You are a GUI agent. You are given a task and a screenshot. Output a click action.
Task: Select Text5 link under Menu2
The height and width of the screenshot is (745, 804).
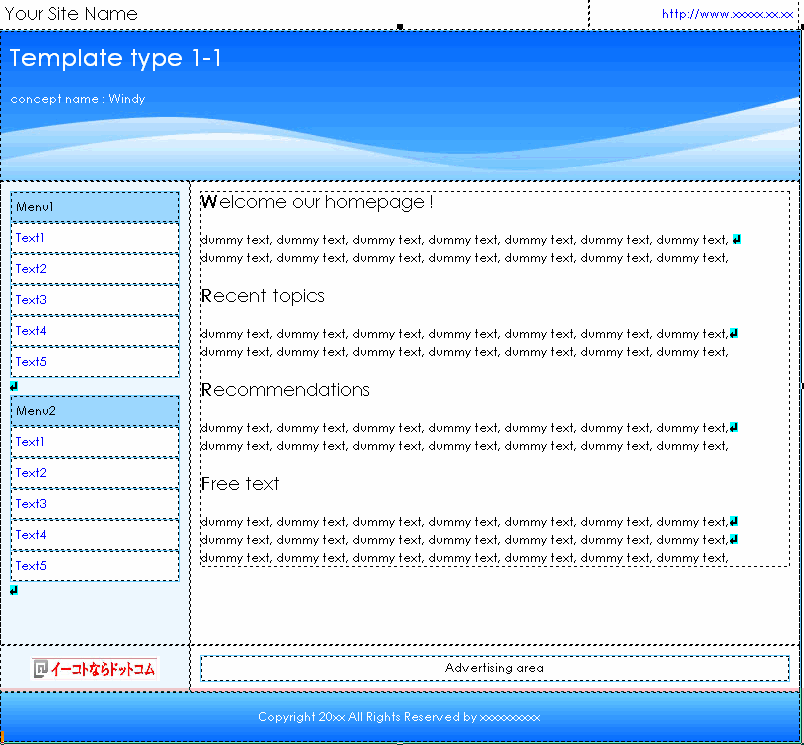(x=31, y=566)
